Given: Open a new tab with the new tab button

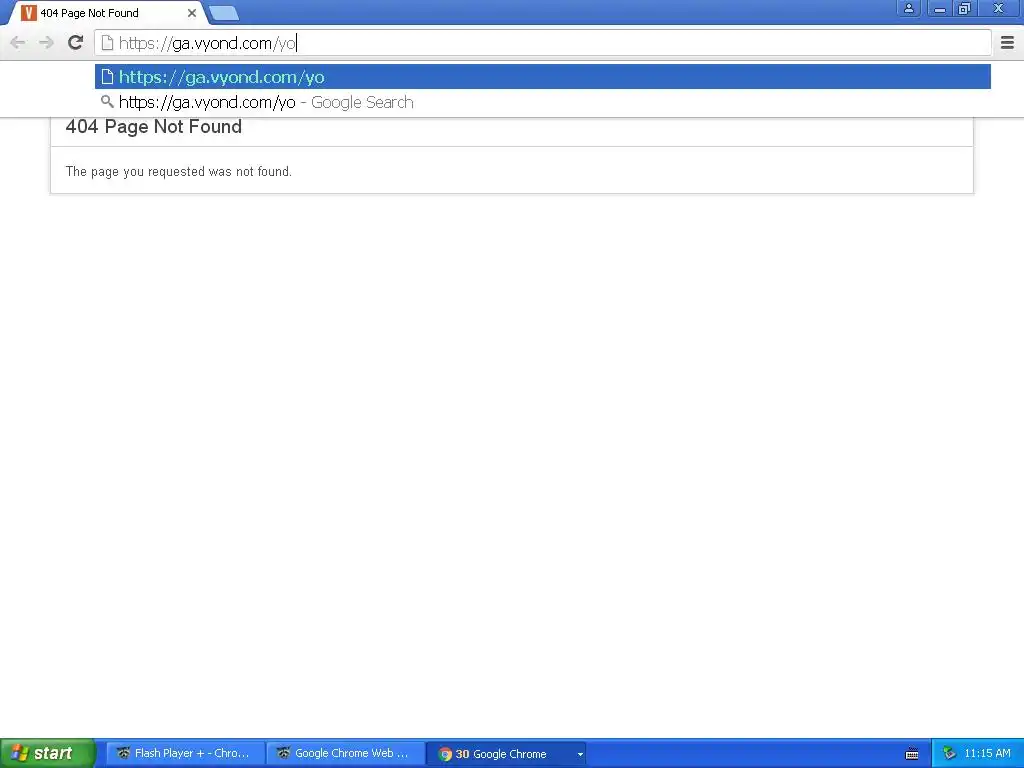Looking at the screenshot, I should coord(224,13).
